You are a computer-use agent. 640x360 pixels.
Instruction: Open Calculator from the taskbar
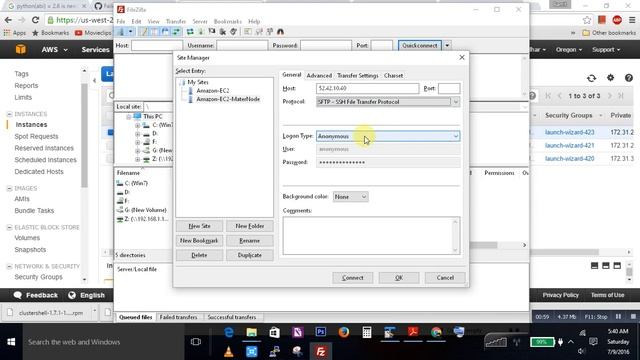(367, 332)
